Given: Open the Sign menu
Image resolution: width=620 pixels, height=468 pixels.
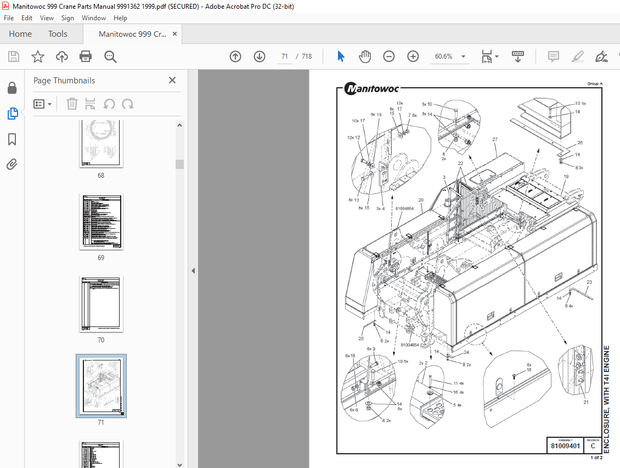Looking at the screenshot, I should point(68,18).
